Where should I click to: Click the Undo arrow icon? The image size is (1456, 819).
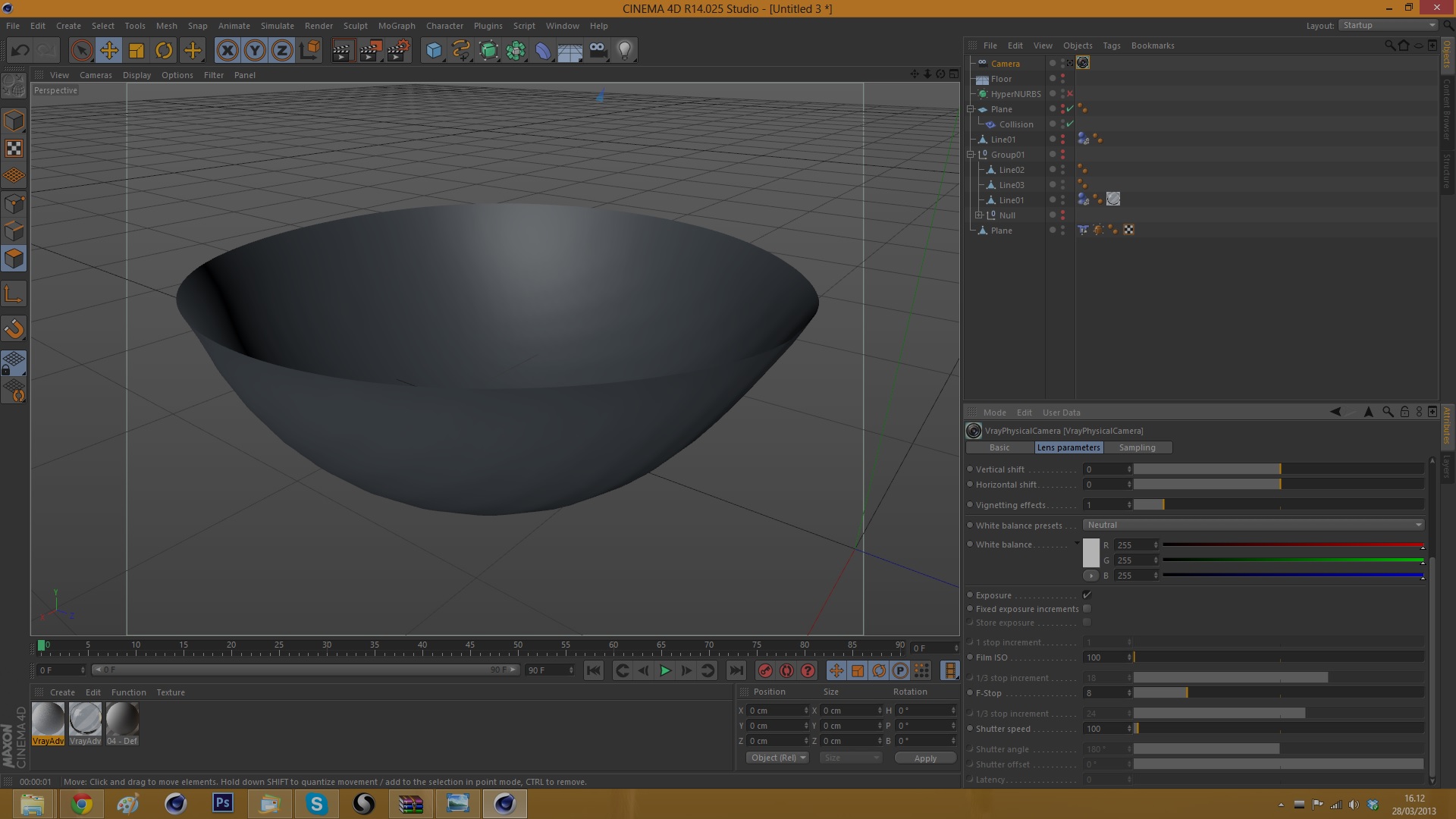click(x=20, y=51)
